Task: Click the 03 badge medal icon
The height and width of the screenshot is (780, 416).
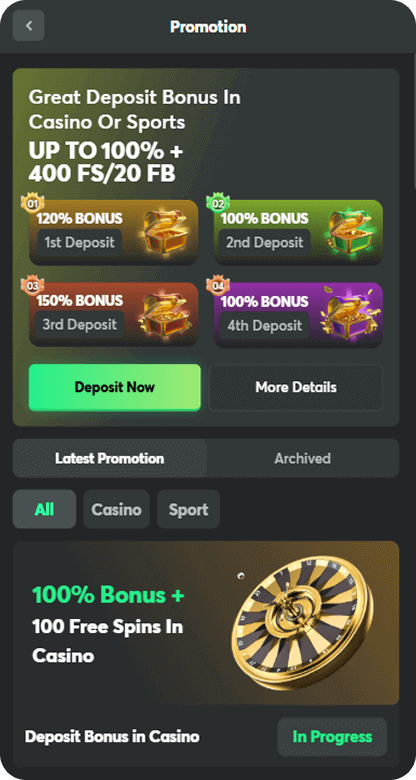Action: [x=32, y=286]
